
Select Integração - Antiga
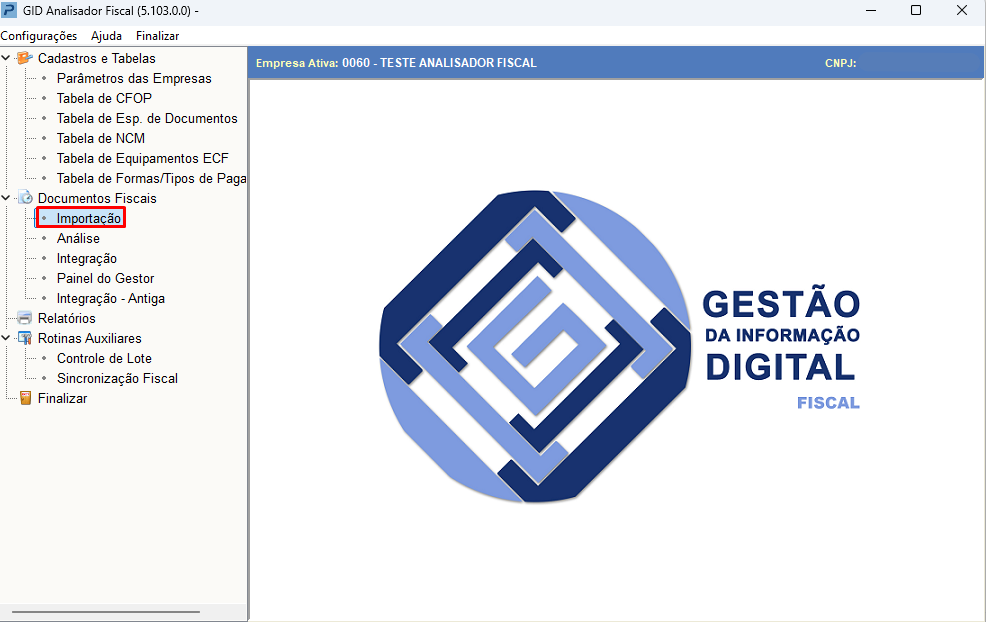pyautogui.click(x=111, y=299)
